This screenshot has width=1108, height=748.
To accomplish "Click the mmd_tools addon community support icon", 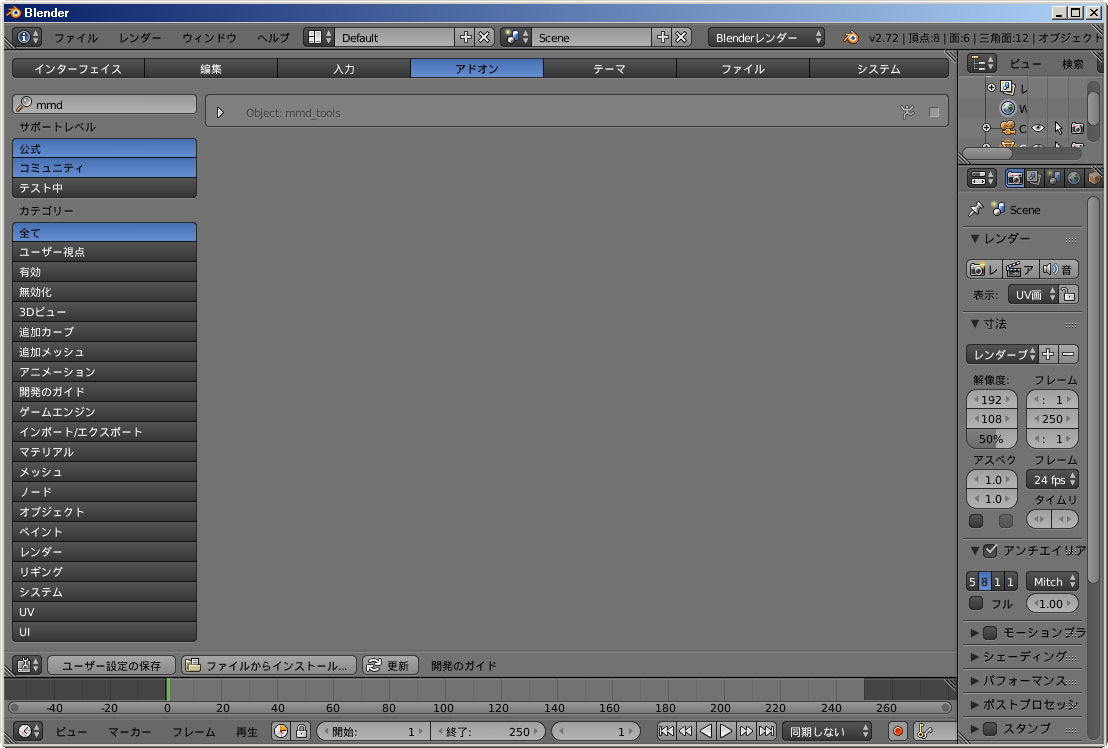I will pos(907,112).
